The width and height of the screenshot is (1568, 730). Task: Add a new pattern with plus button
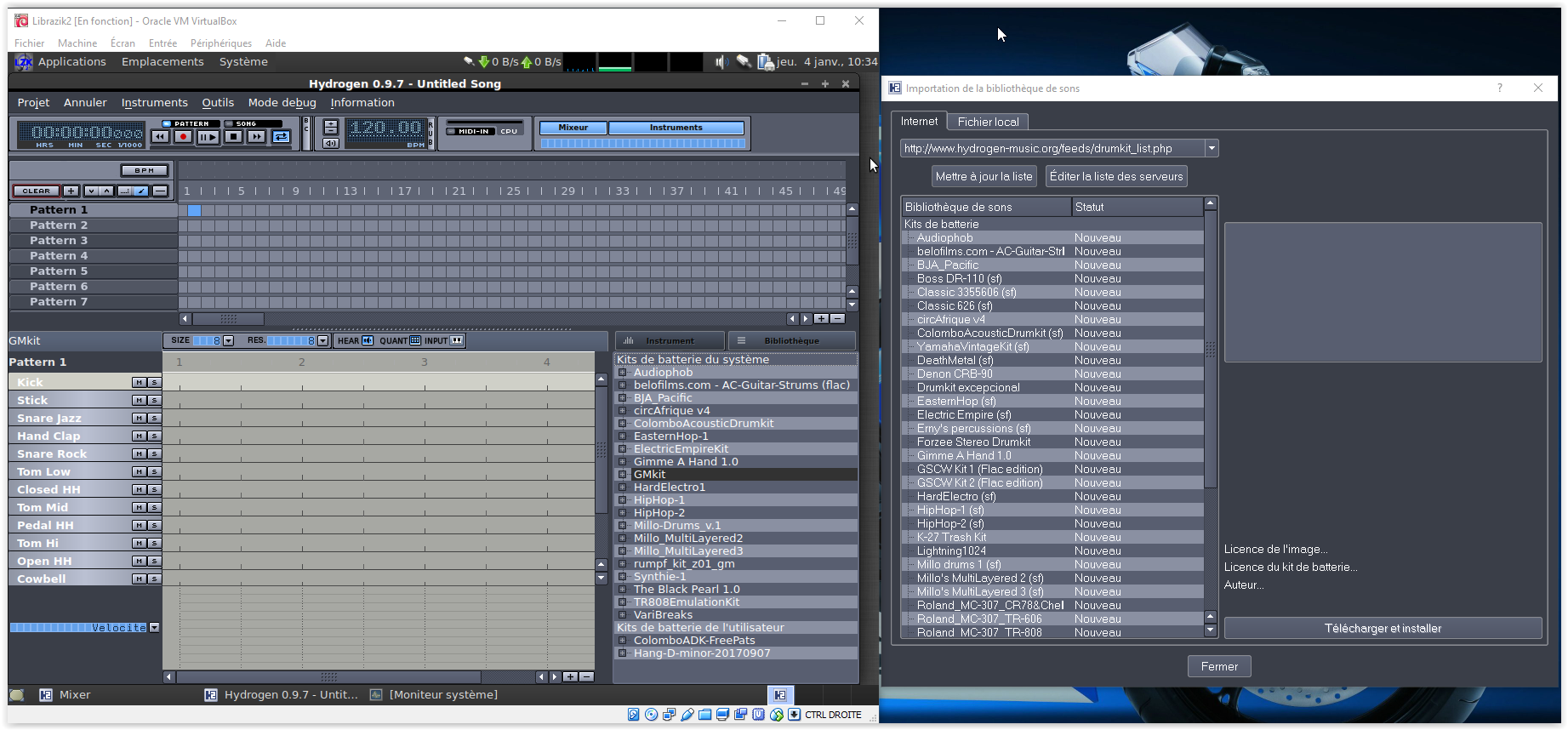[x=71, y=191]
